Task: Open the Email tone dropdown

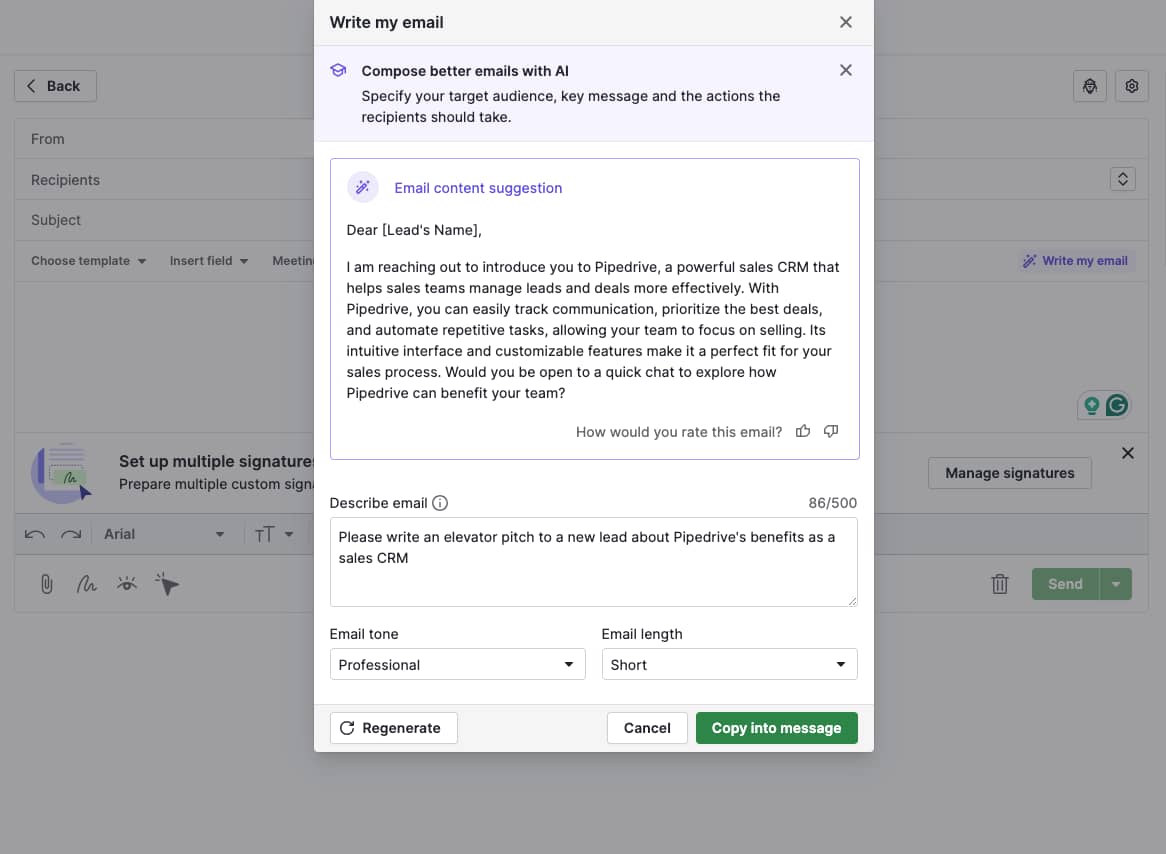Action: pyautogui.click(x=457, y=664)
